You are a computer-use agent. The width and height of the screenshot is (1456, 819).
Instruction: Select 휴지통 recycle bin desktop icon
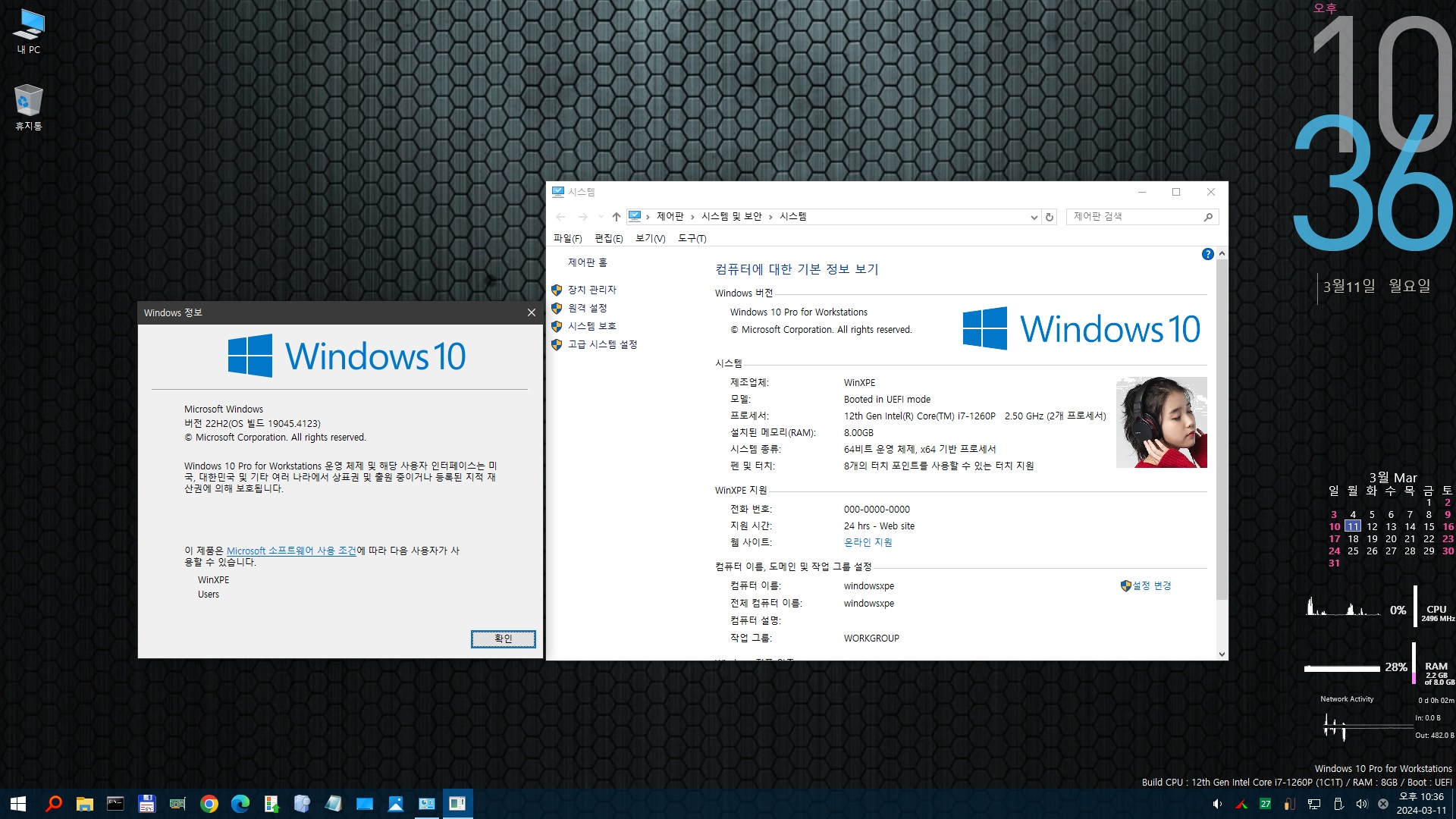pyautogui.click(x=29, y=108)
